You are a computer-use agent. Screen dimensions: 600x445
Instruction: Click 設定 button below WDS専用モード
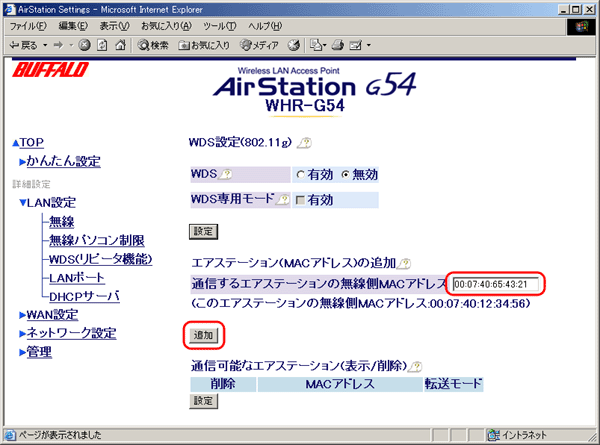pos(203,232)
